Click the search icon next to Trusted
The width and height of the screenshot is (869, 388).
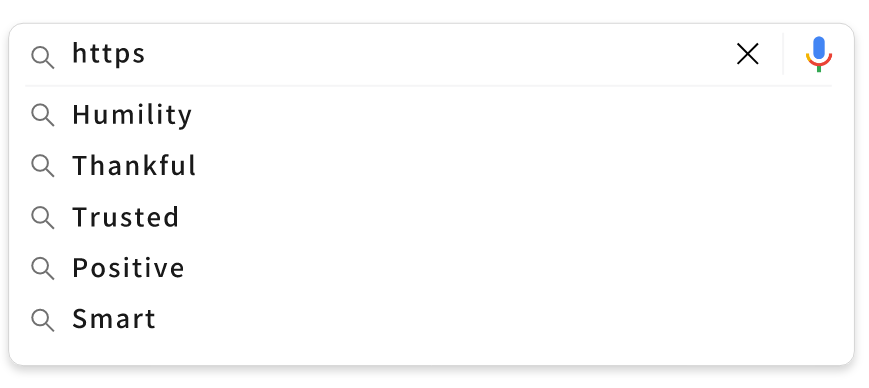[x=43, y=217]
